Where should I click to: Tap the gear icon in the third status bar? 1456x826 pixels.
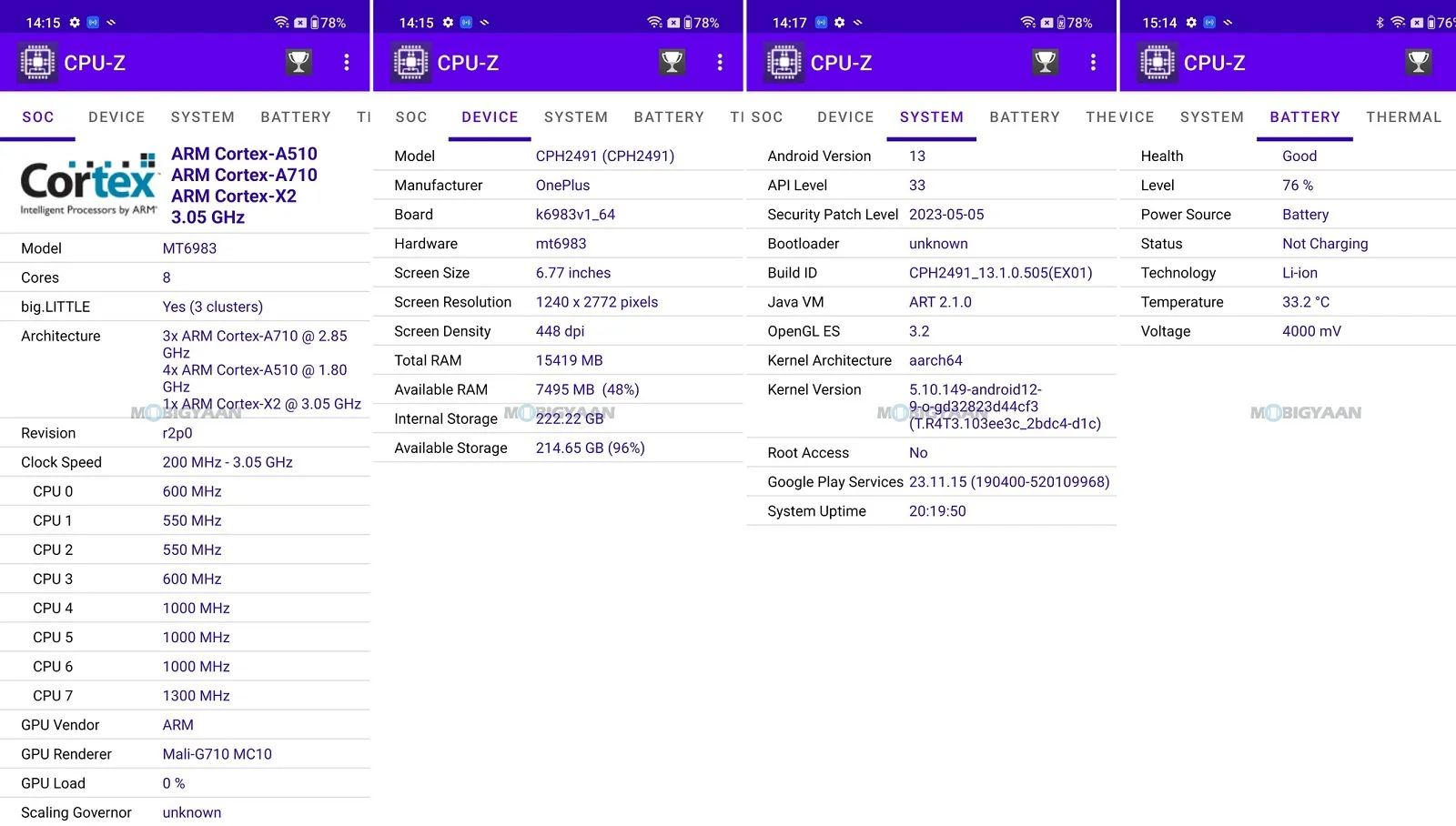tap(839, 23)
